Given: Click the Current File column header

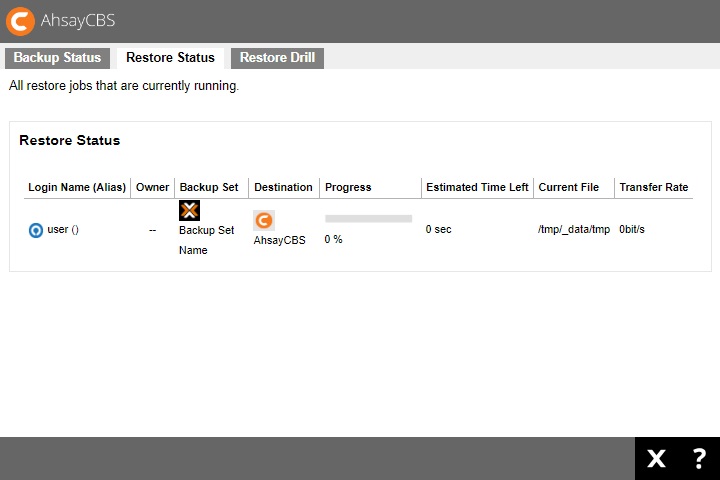Looking at the screenshot, I should 568,187.
